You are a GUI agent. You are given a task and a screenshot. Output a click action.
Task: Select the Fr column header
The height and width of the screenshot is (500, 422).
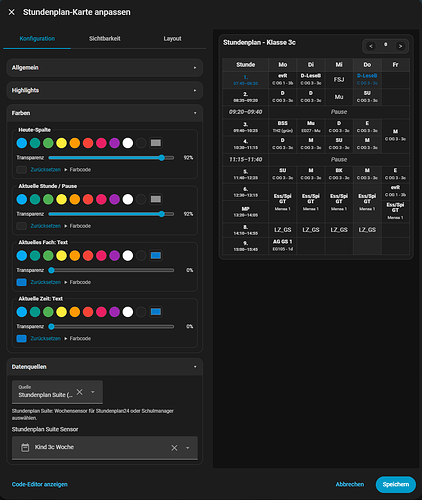(x=395, y=65)
